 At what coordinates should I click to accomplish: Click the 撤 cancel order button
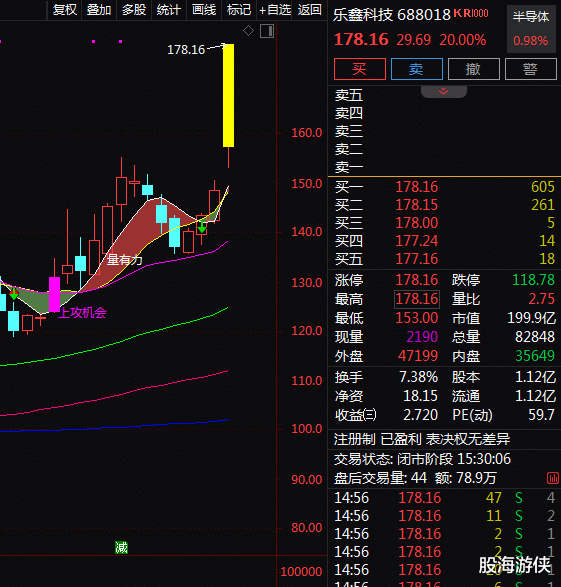click(473, 69)
